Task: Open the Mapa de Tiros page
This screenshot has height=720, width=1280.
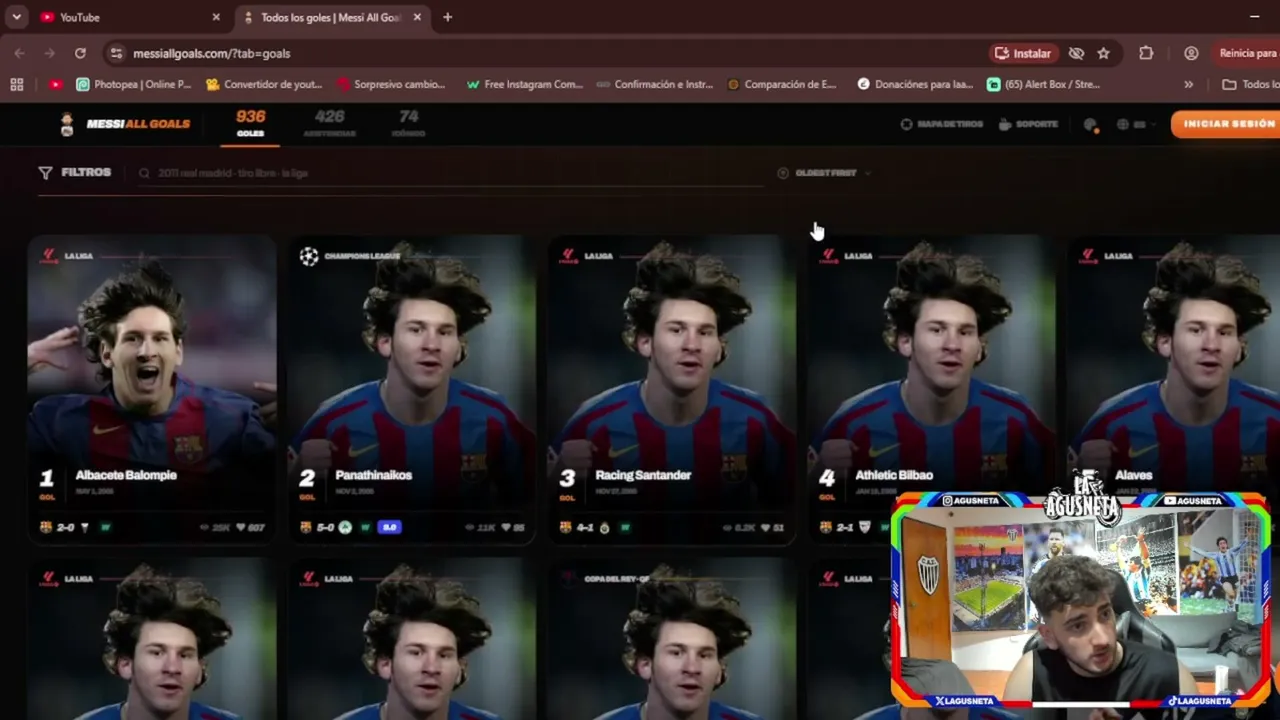Action: tap(941, 124)
